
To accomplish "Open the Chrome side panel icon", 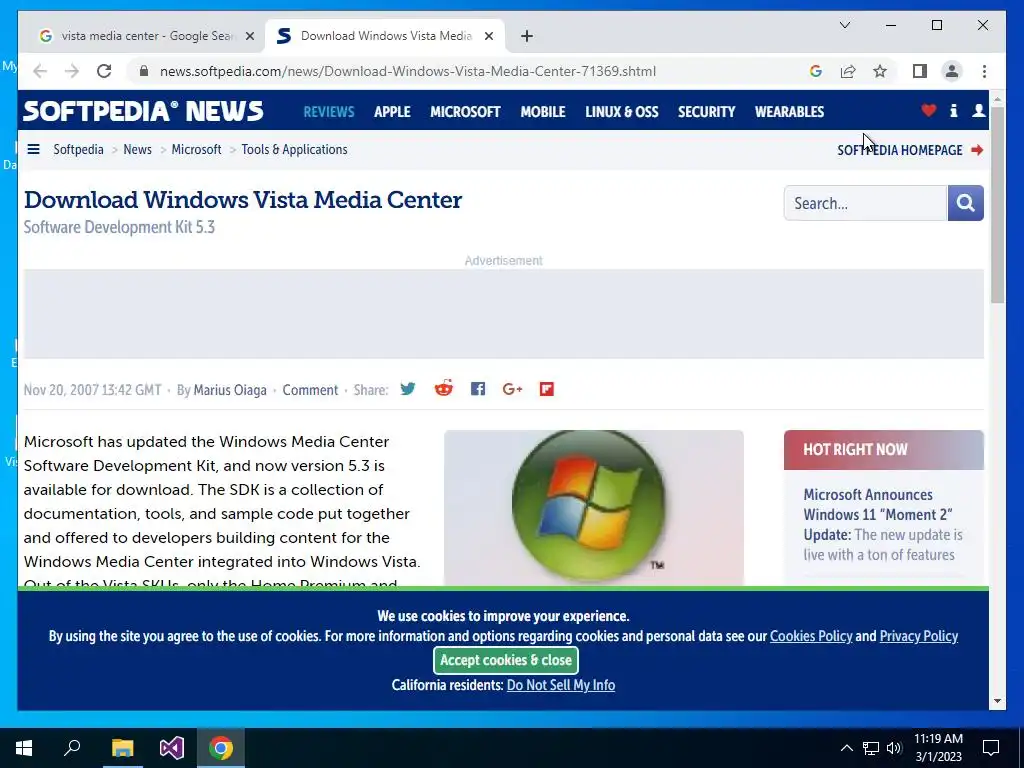I will (920, 71).
